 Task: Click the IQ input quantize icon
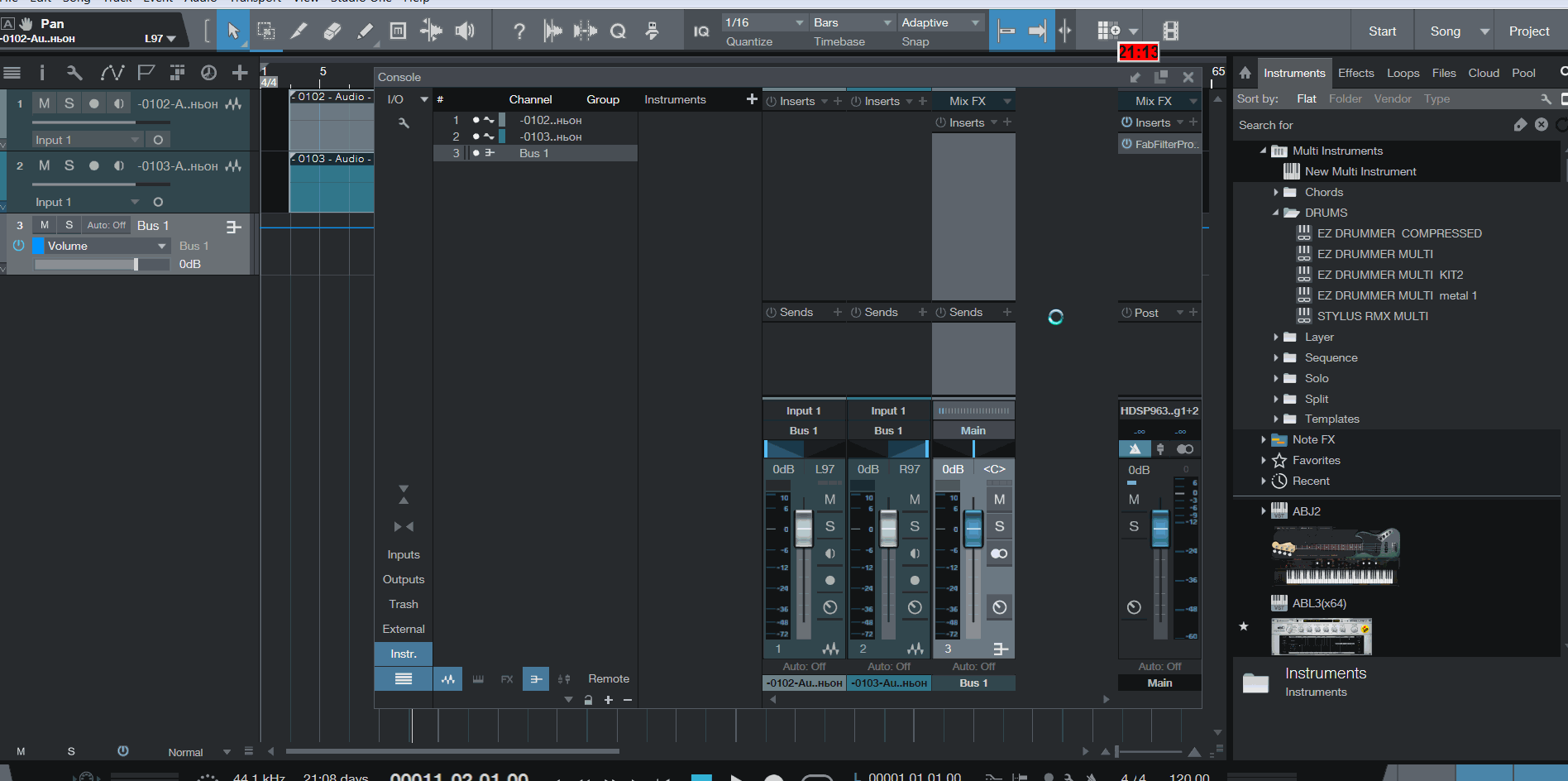click(x=701, y=31)
